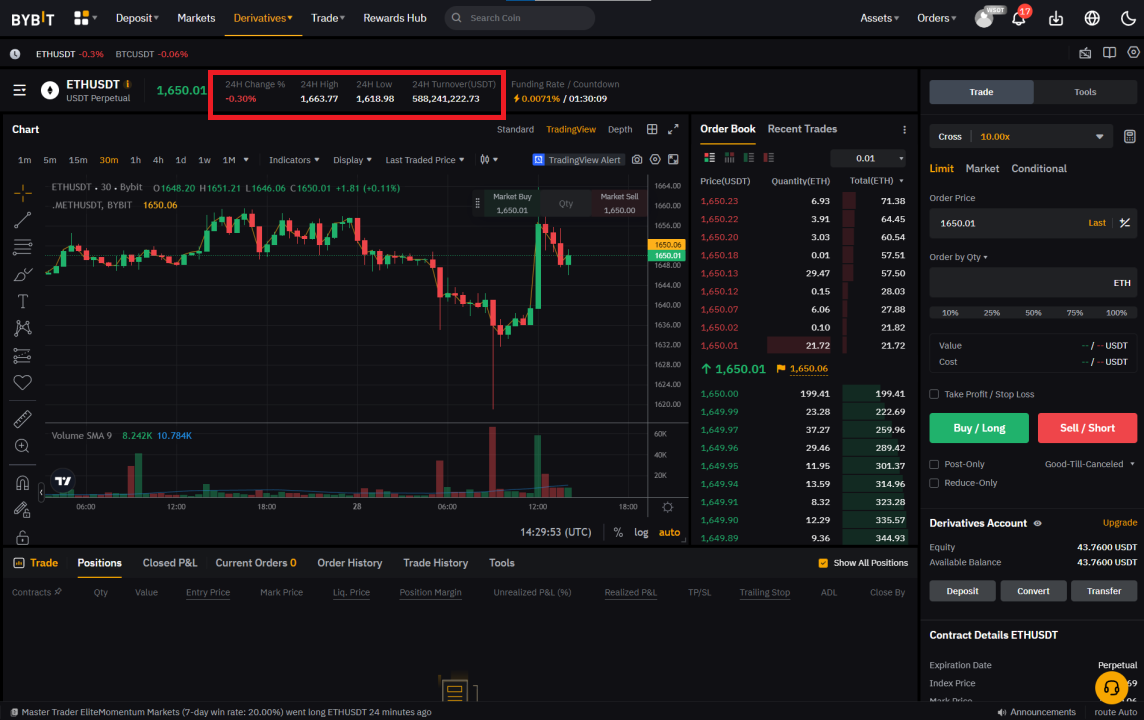Toggle log scale on chart

tap(641, 533)
